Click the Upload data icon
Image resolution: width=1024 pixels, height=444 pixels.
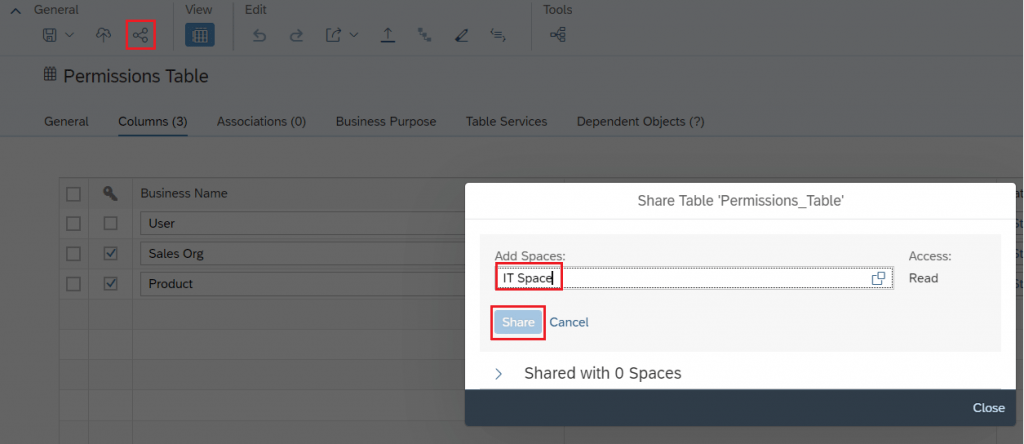coord(388,35)
